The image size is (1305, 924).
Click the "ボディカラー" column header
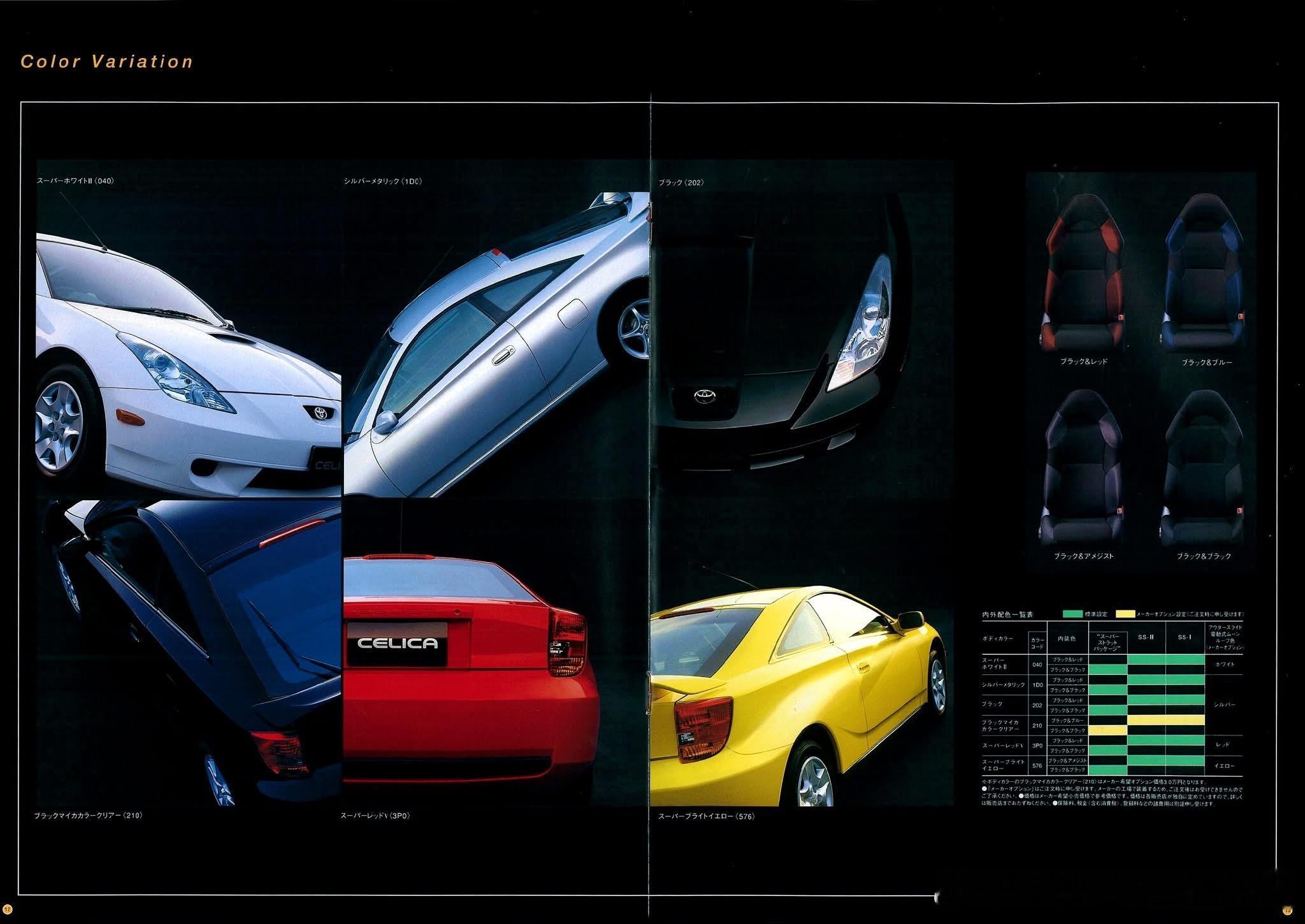pos(998,638)
